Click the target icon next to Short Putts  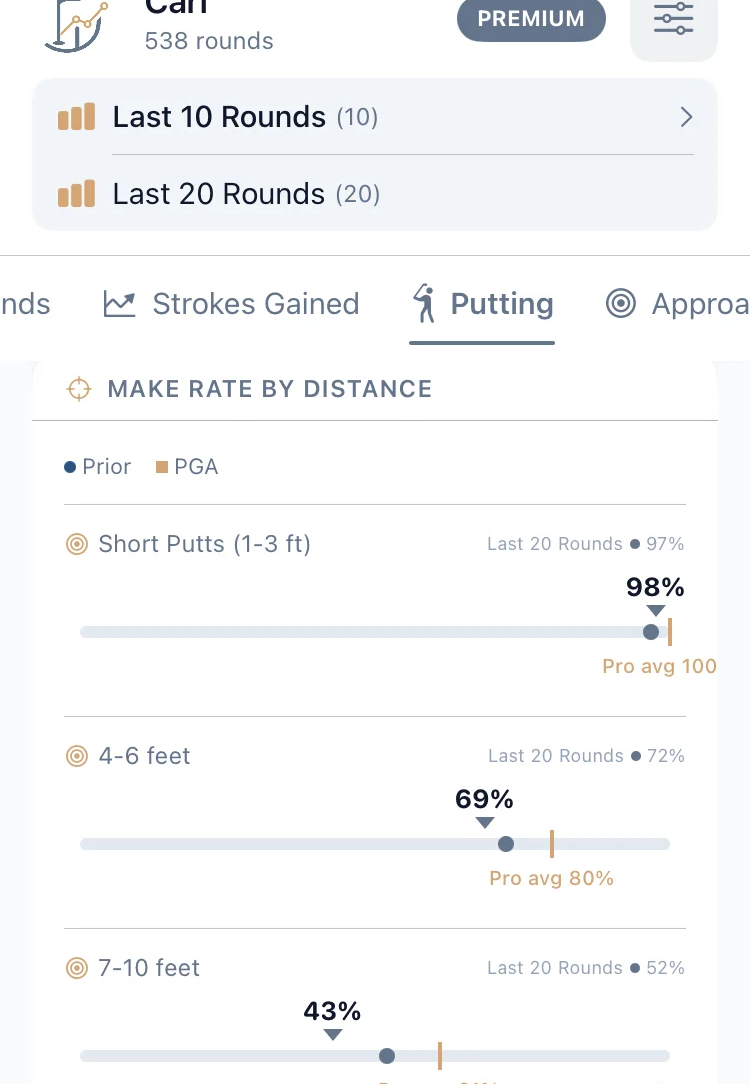77,544
